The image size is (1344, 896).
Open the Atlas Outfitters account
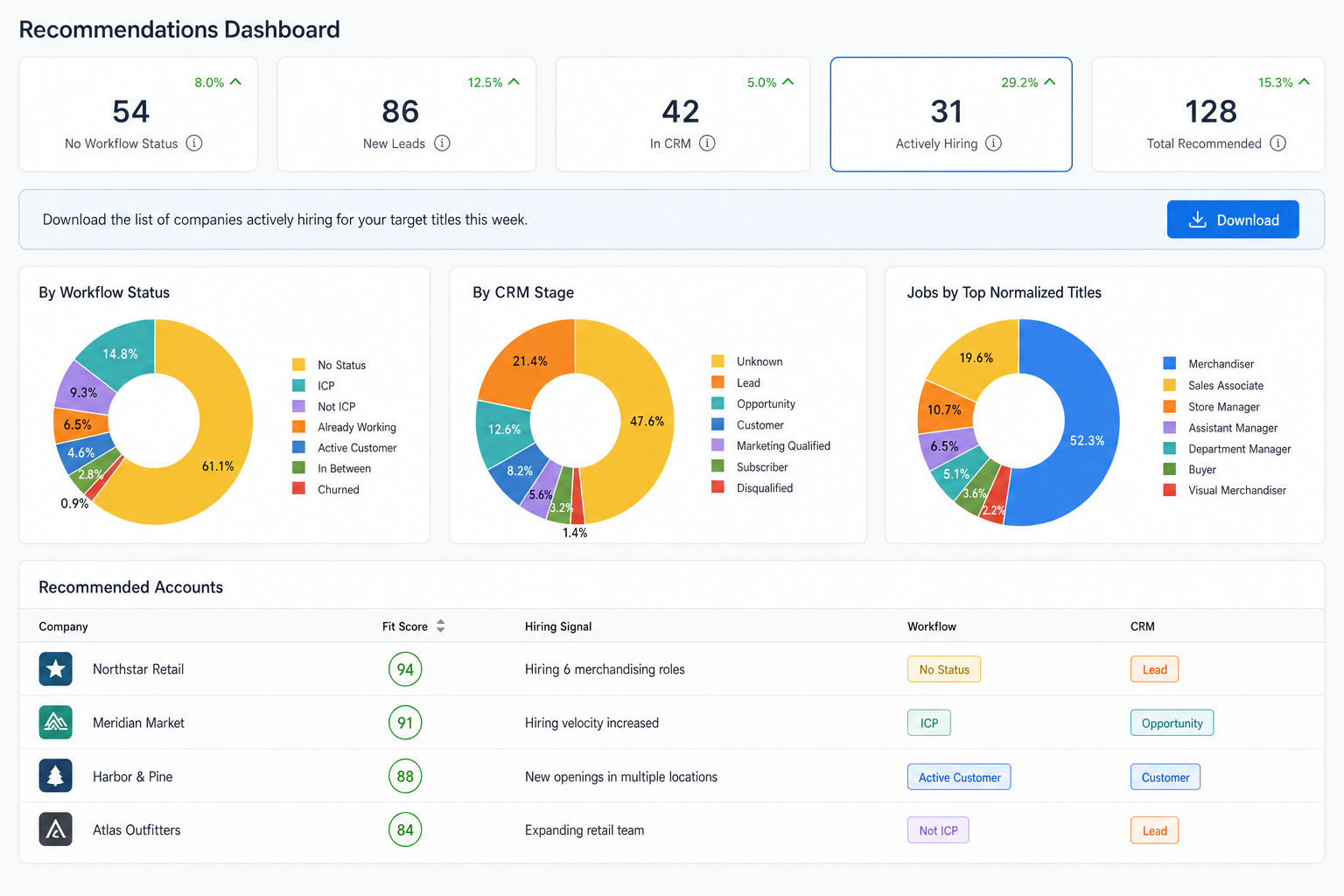(x=136, y=829)
